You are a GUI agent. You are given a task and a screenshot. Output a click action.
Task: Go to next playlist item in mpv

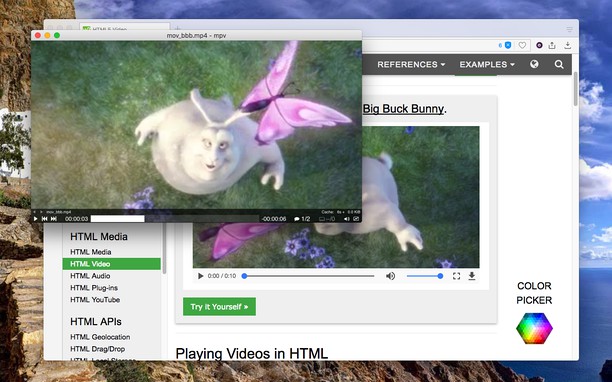[x=41, y=212]
